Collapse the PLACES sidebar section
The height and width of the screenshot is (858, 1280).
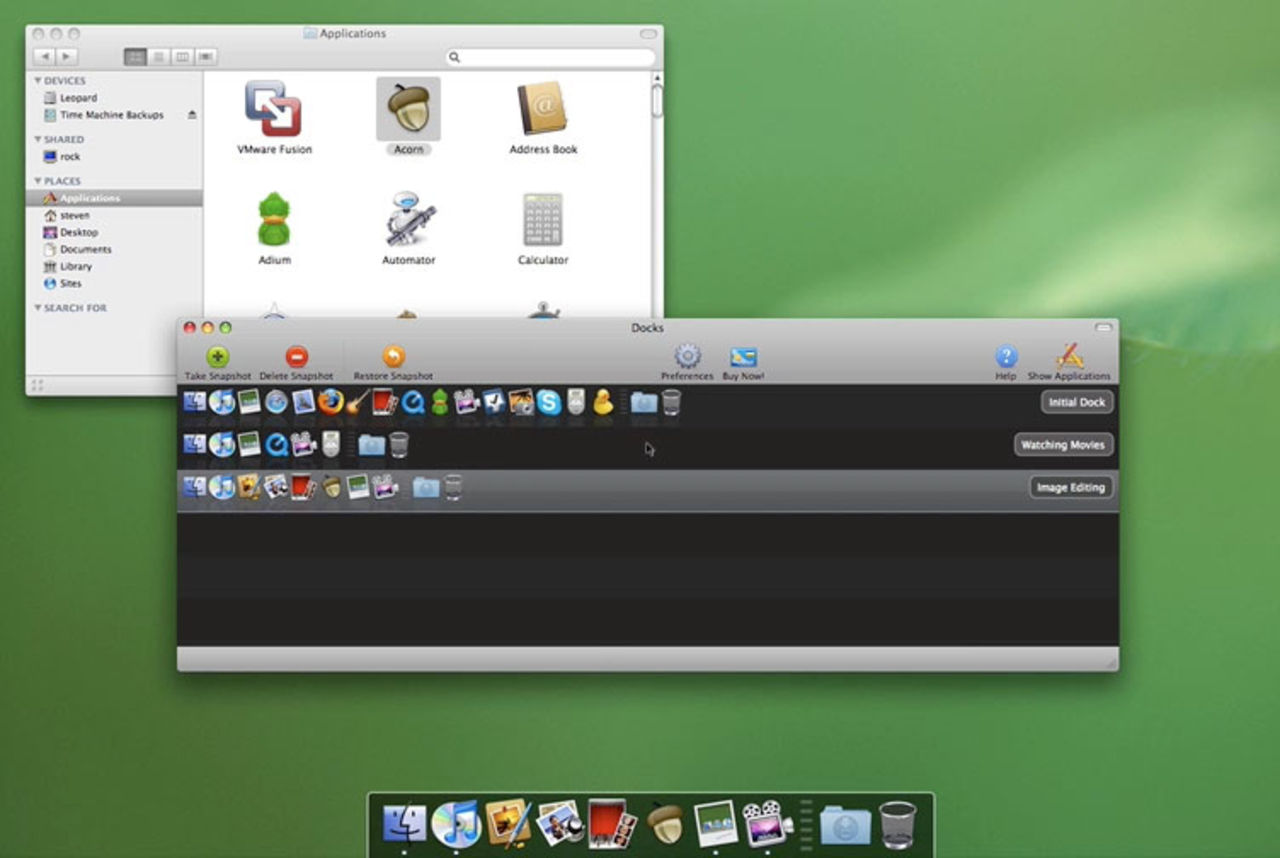click(x=38, y=181)
